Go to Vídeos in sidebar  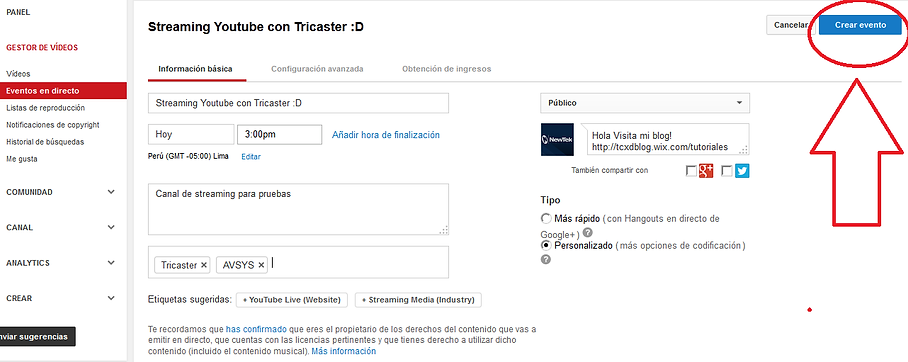(x=19, y=74)
